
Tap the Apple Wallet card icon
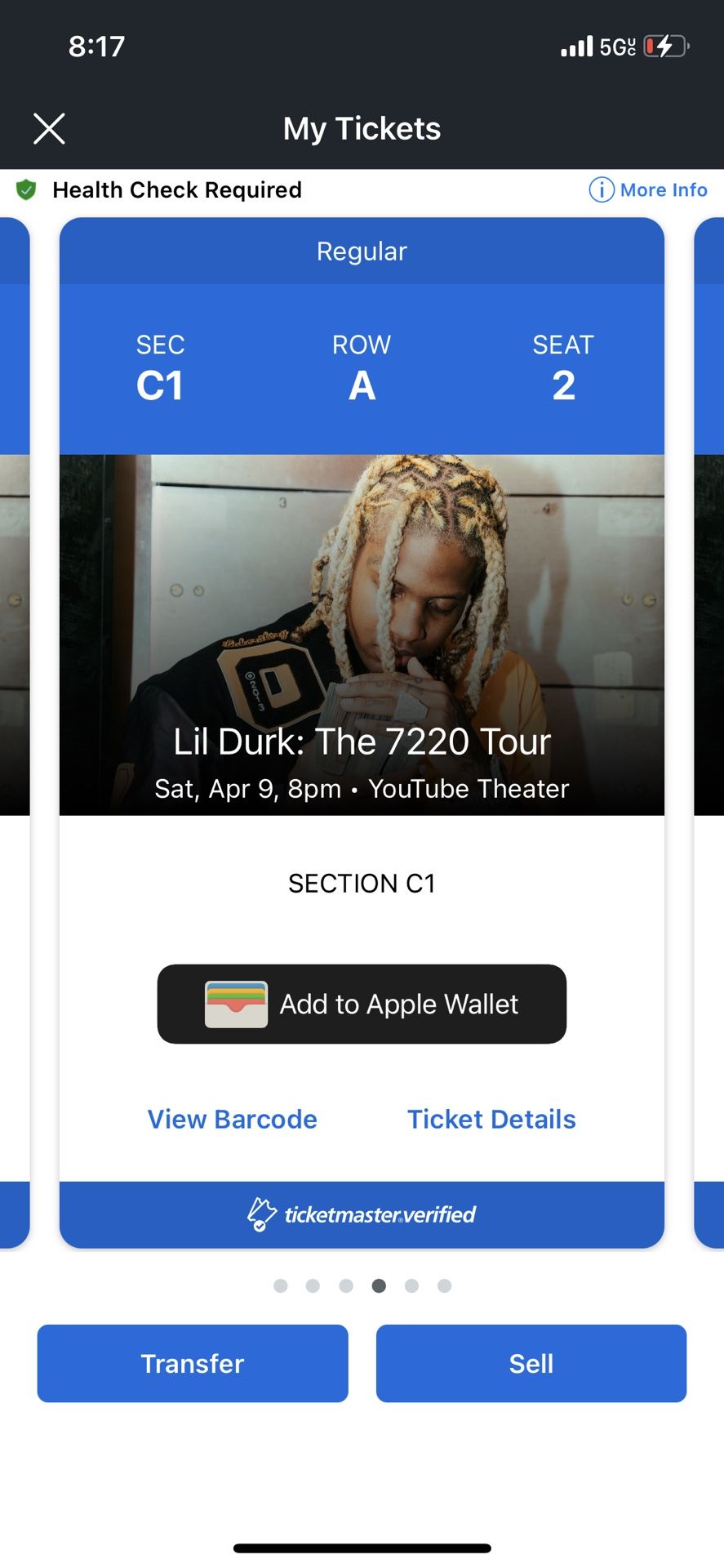[236, 1004]
